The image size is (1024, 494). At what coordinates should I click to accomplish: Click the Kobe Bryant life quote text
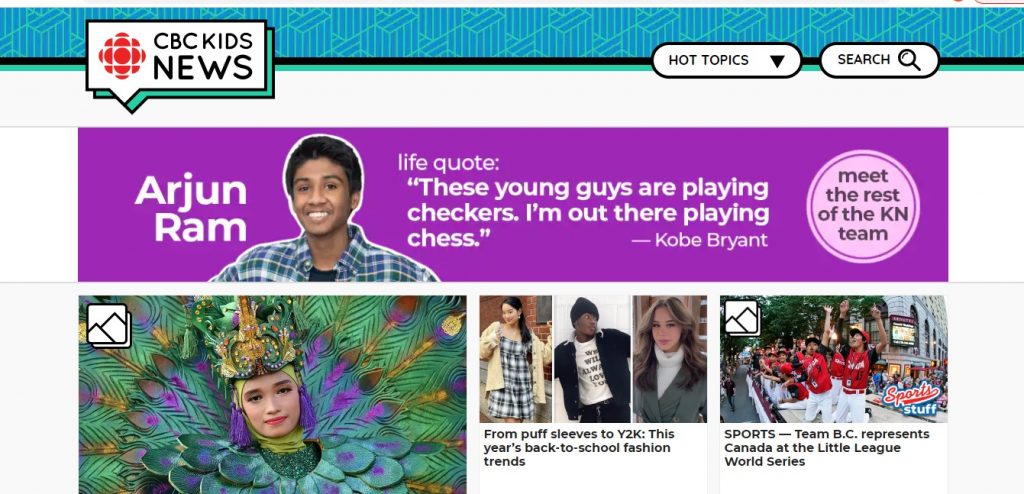click(x=587, y=212)
